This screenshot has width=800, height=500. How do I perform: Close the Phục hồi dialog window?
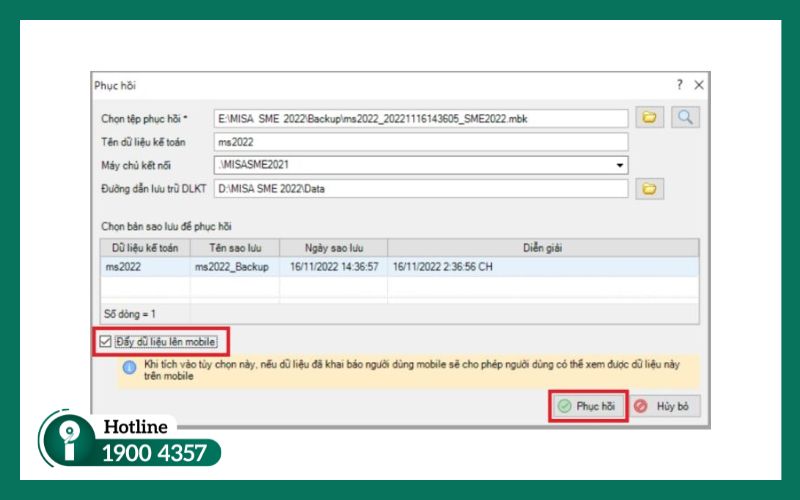tap(699, 85)
